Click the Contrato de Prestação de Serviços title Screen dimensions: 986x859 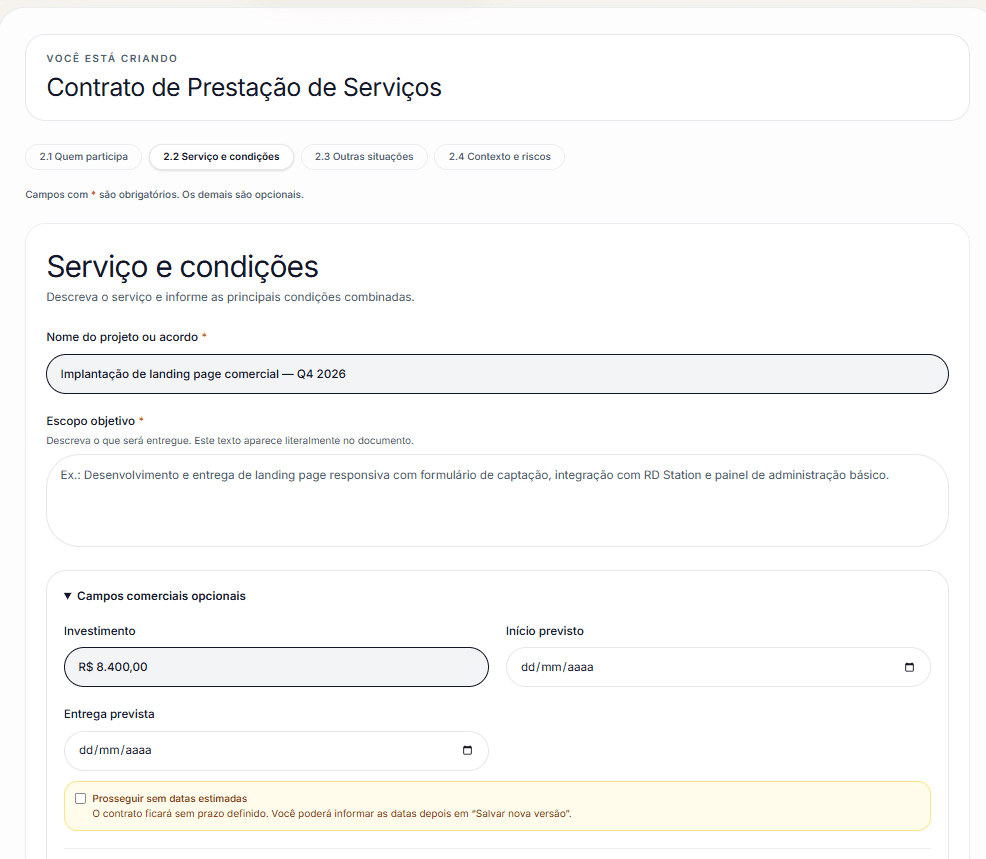tap(244, 87)
